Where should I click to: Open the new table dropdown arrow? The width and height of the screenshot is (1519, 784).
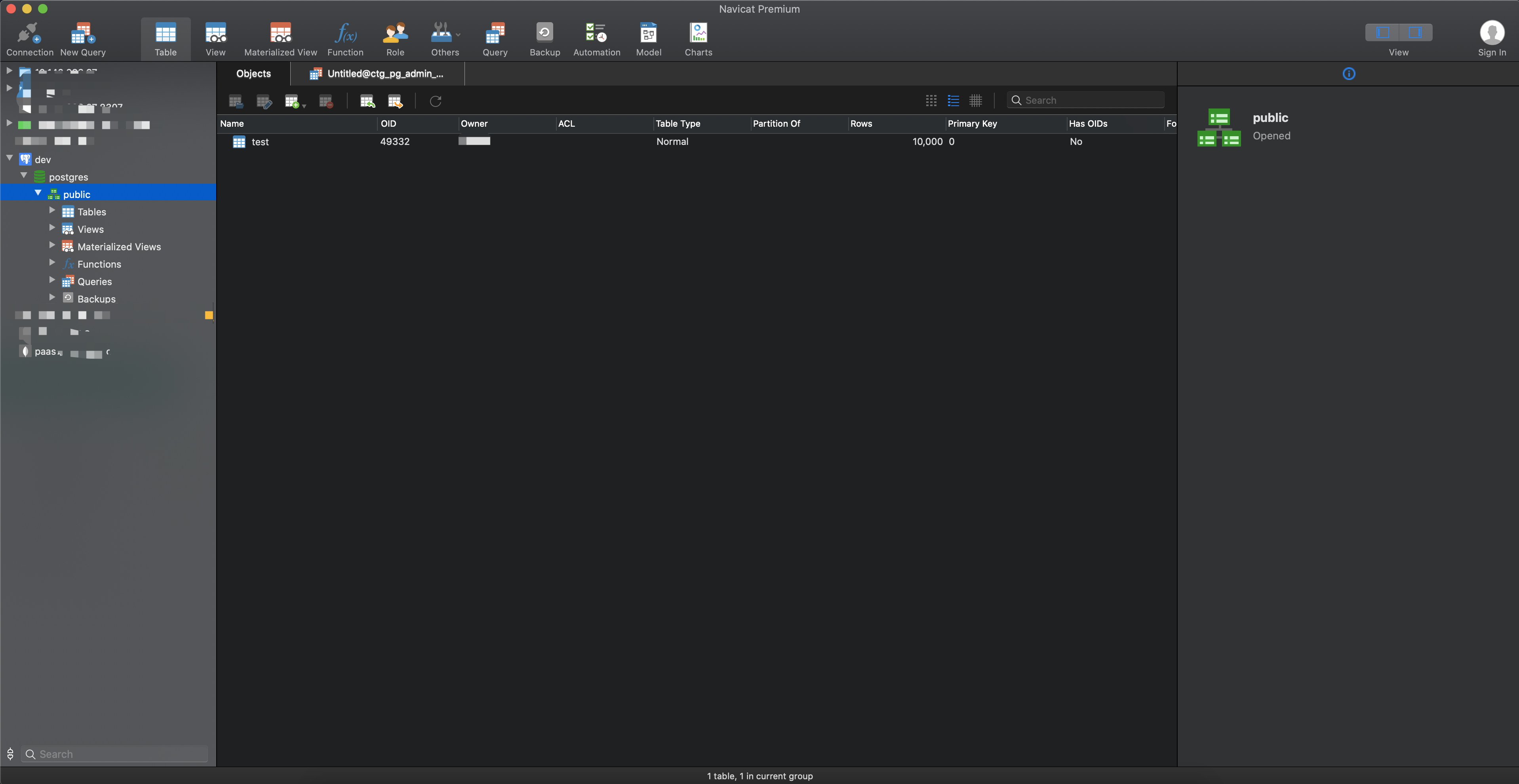click(x=304, y=105)
